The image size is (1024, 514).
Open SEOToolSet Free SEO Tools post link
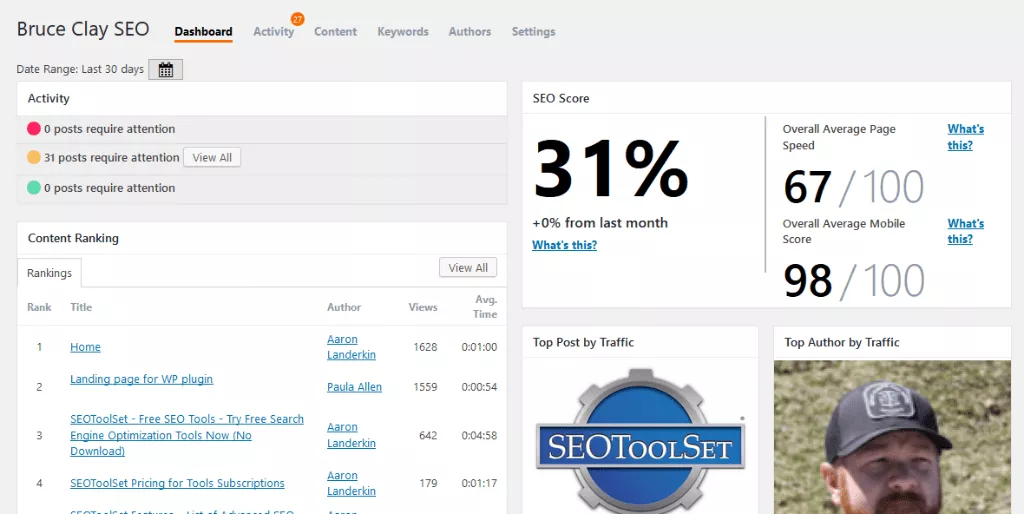click(x=187, y=435)
